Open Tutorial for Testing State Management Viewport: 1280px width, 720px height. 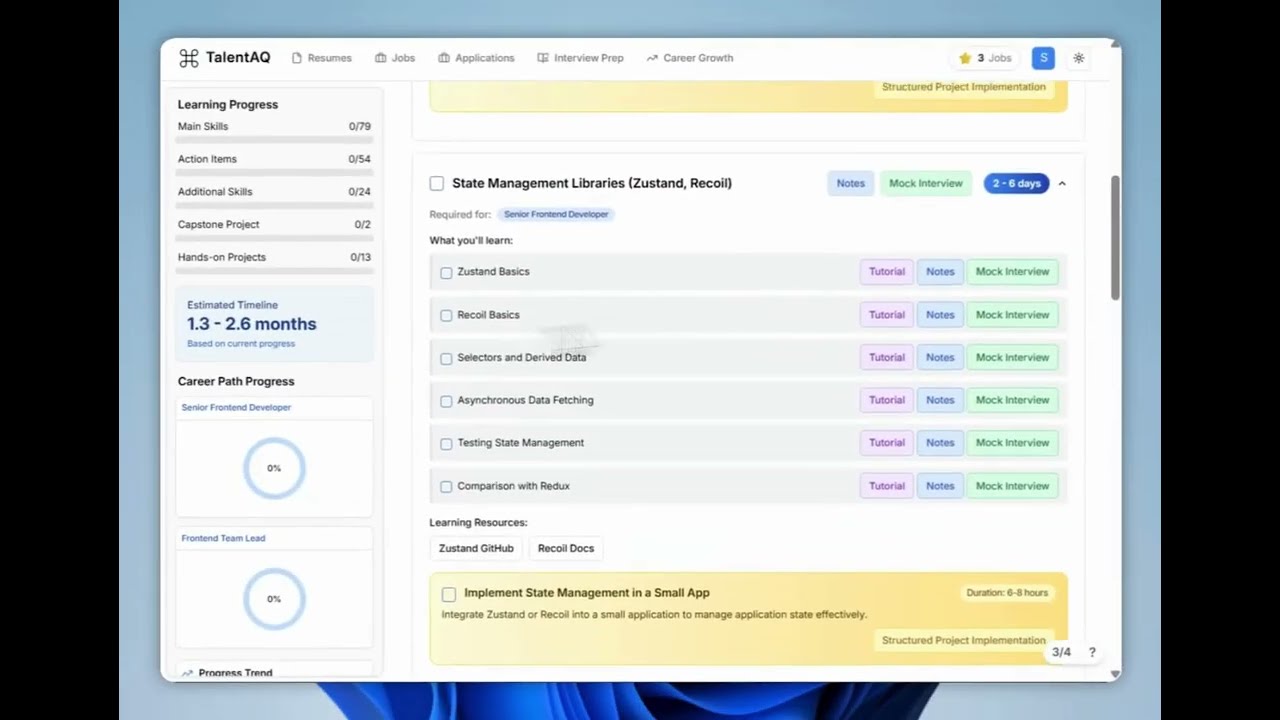click(x=886, y=443)
